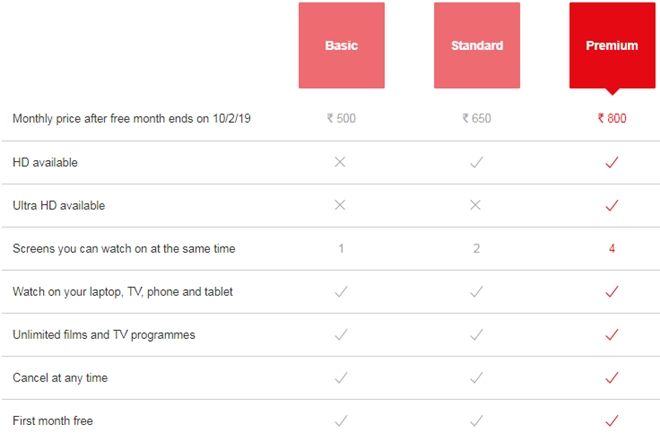Click Premium's red Ultra HD checkmark
Viewport: 660px width, 440px height.
point(612,205)
